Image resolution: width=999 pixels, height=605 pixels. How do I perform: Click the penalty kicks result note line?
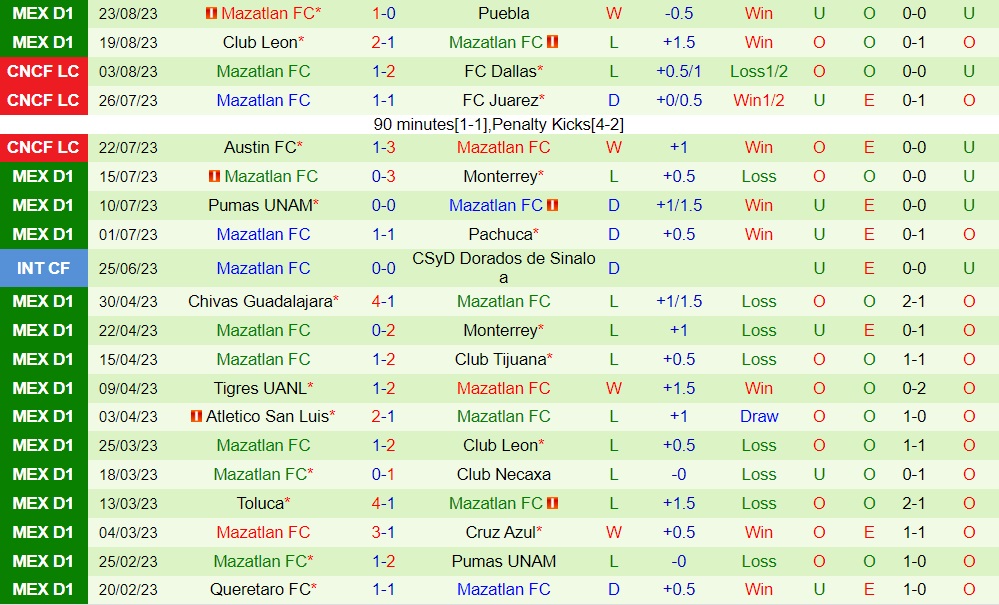point(499,125)
